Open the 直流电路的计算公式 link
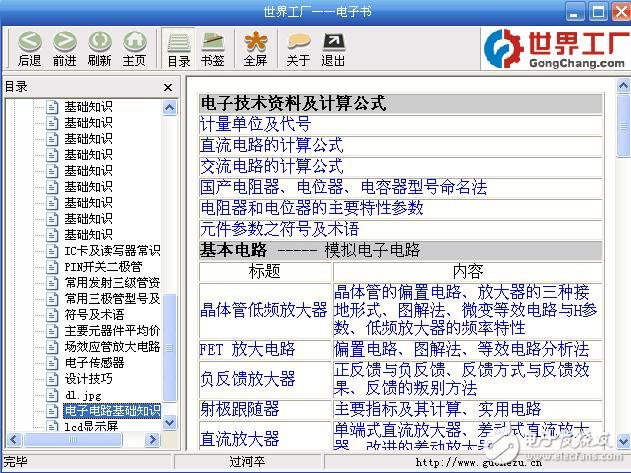The width and height of the screenshot is (631, 473). coord(271,145)
